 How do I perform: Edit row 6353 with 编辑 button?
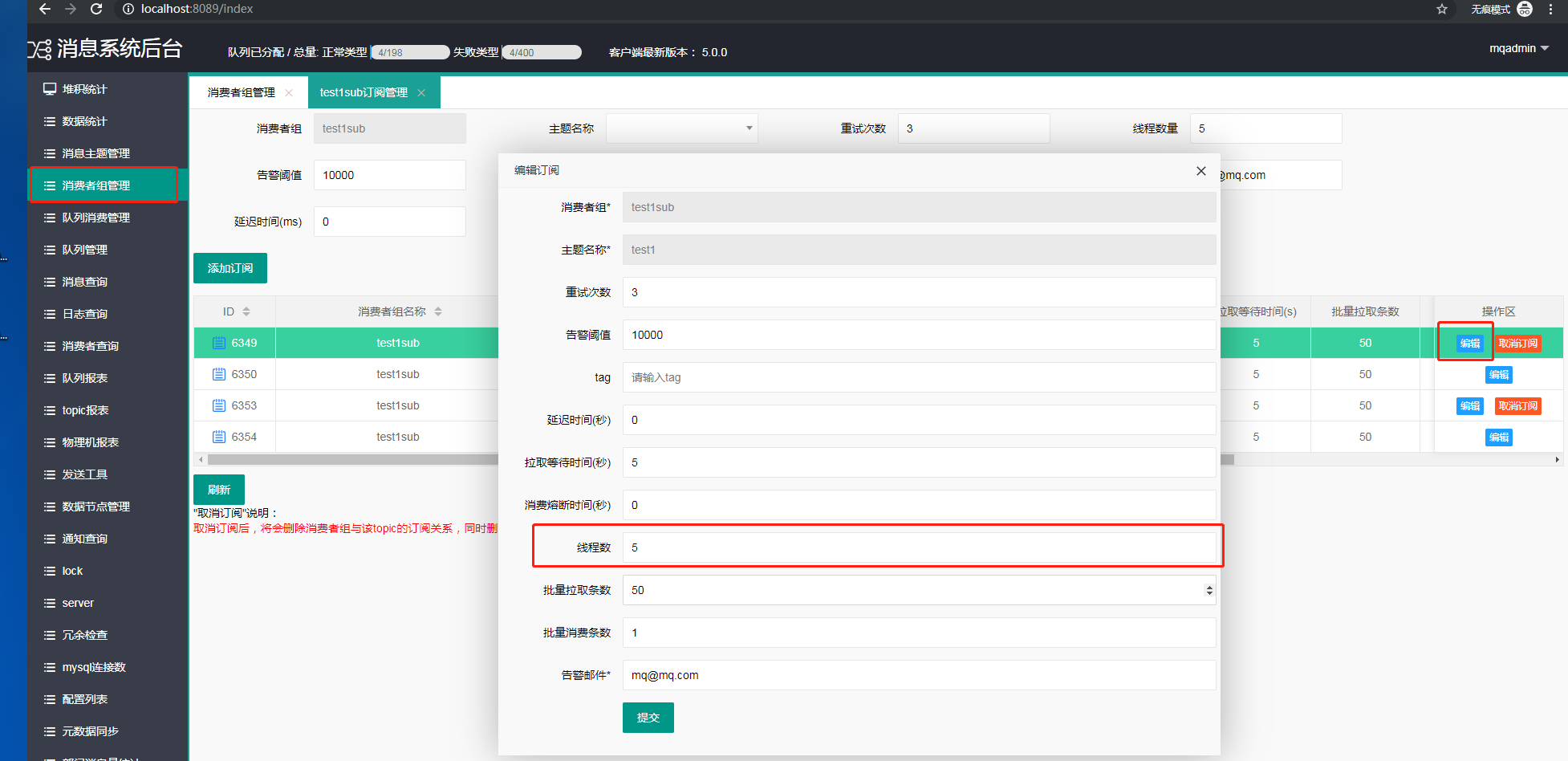point(1470,406)
